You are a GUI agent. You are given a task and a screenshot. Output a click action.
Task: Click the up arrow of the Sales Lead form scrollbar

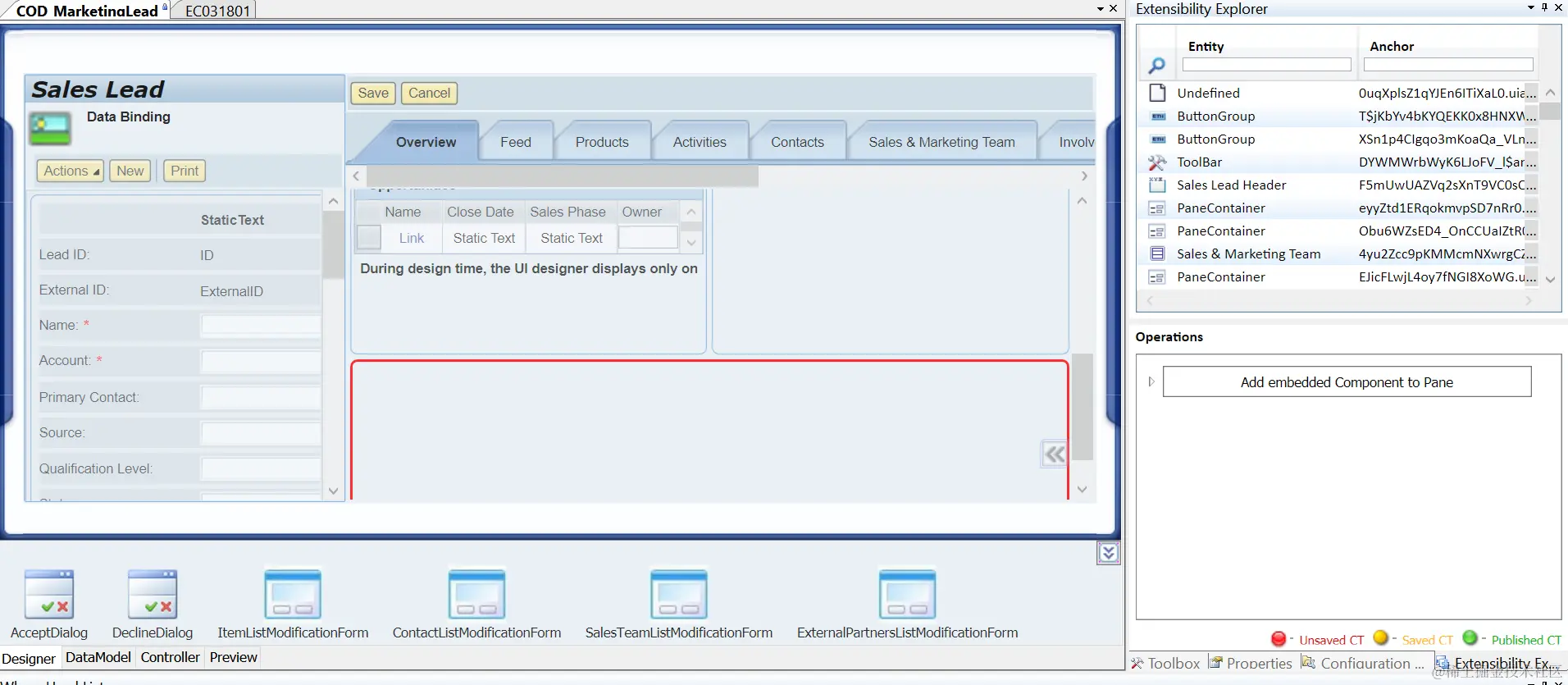[x=333, y=201]
